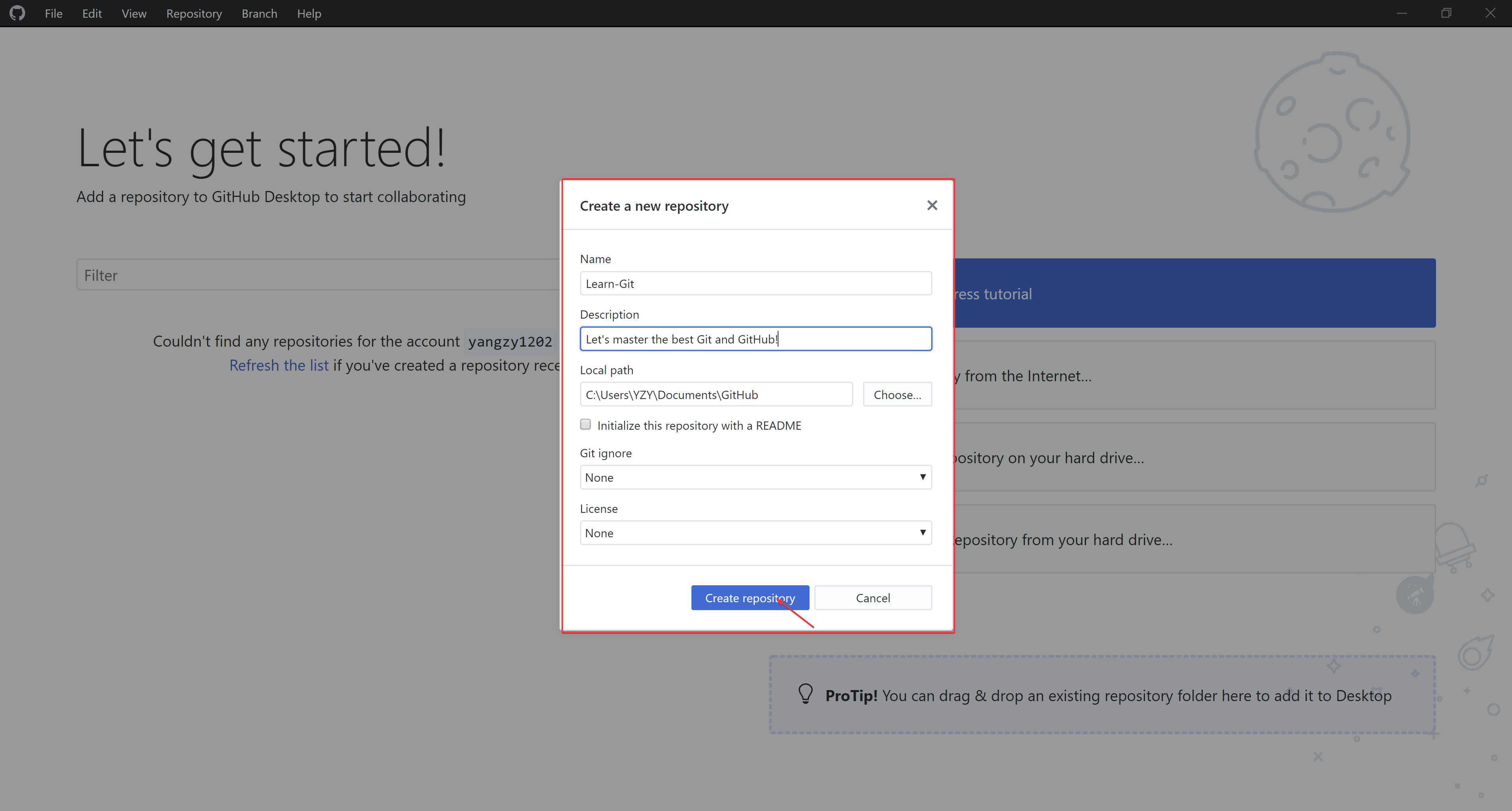Click the Filter repositories field

pyautogui.click(x=318, y=275)
